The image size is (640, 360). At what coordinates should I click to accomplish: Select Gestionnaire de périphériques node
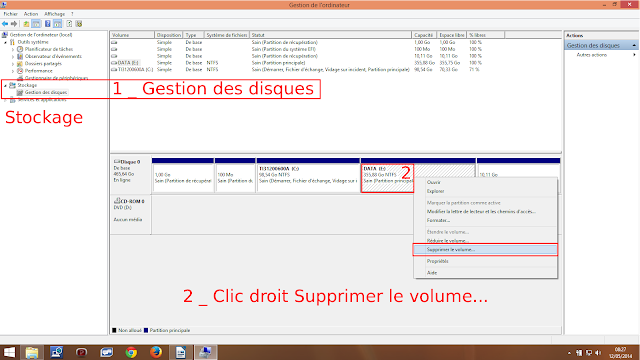pos(56,78)
